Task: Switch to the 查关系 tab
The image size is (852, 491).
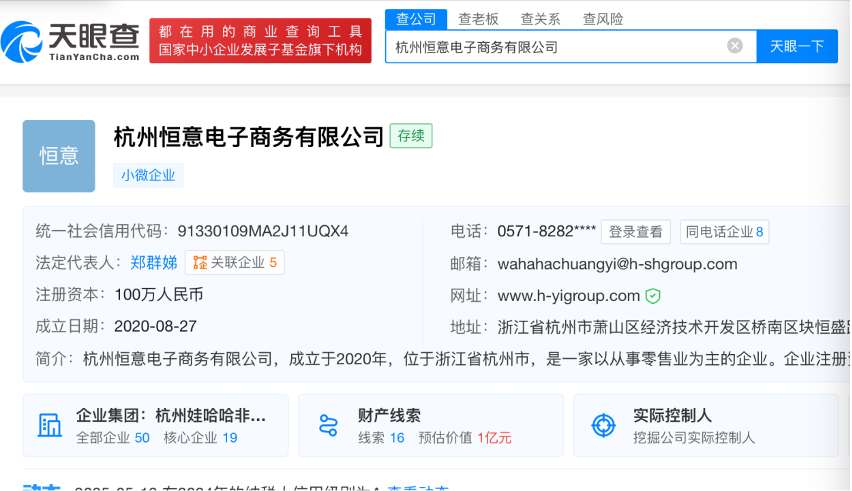Action: click(x=540, y=20)
